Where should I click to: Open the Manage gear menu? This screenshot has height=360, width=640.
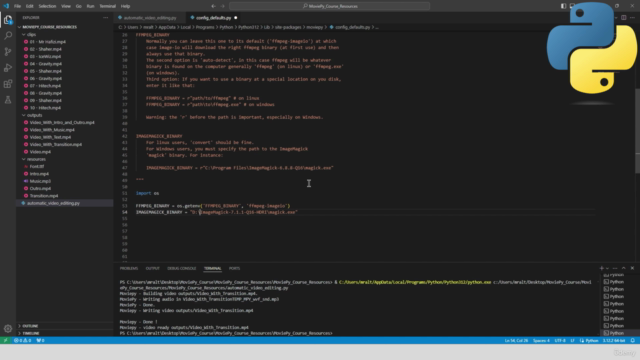[8, 329]
